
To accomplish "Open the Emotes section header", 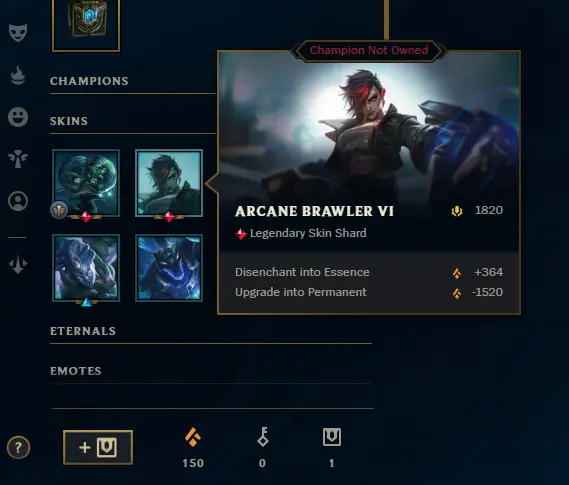I will [76, 371].
